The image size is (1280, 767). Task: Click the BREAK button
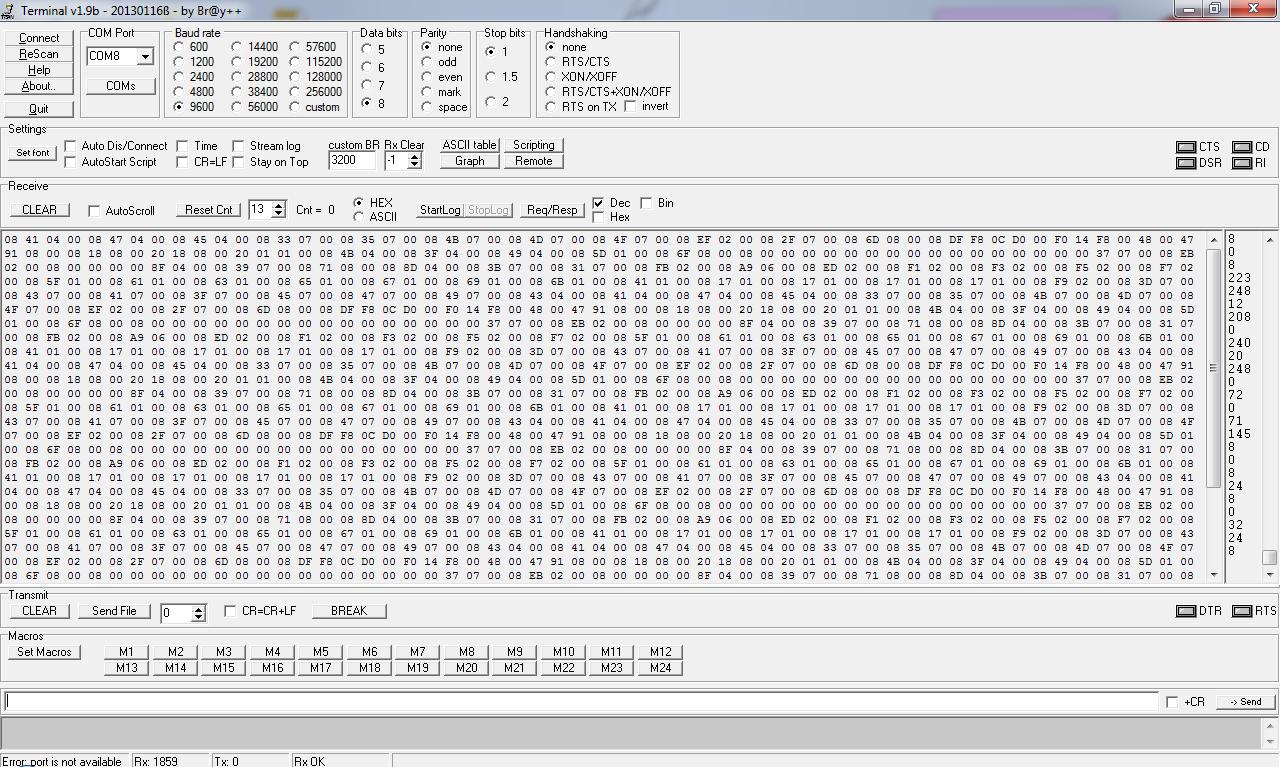349,611
